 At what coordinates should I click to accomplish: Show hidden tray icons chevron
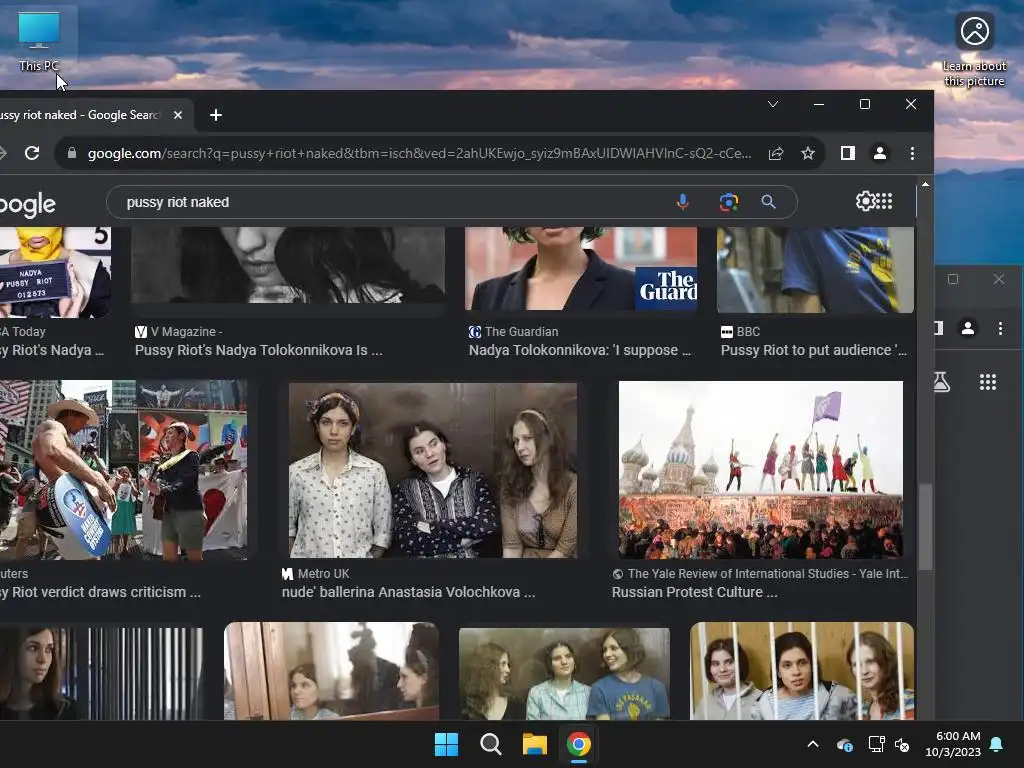click(x=813, y=744)
